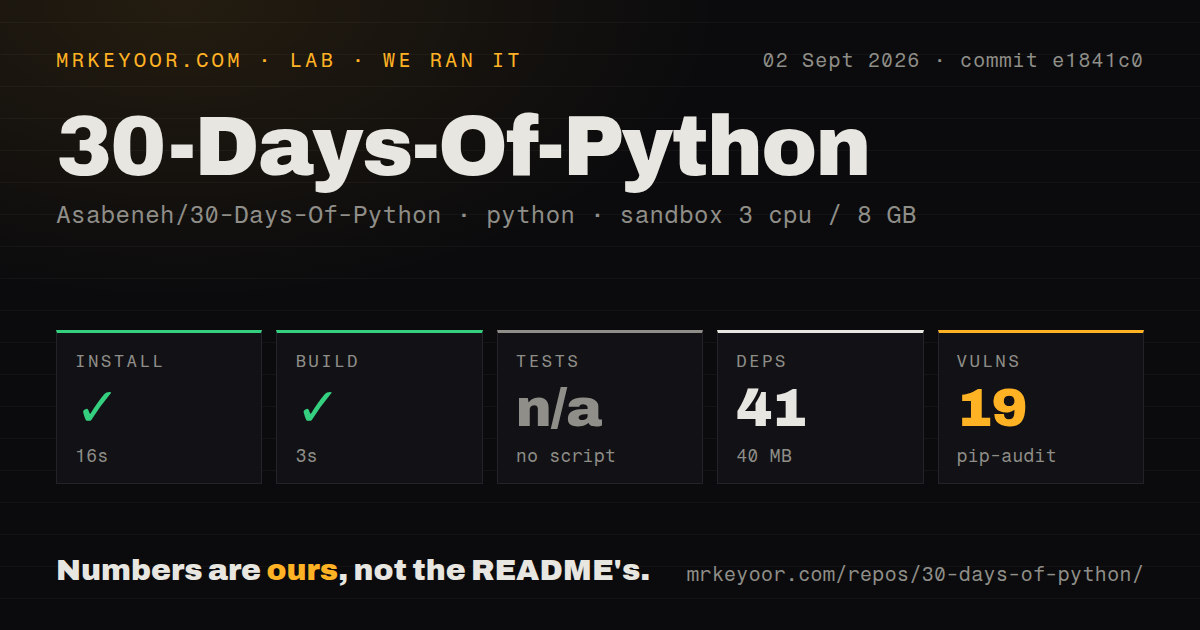The height and width of the screenshot is (630, 1200).
Task: Click the 'INSTALL' card label
Action: [120, 362]
